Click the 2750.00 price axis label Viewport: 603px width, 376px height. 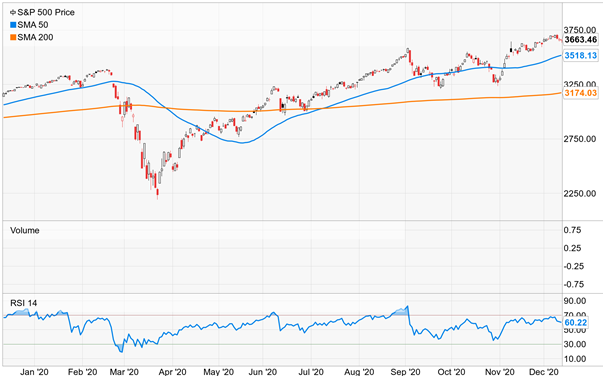coord(580,139)
